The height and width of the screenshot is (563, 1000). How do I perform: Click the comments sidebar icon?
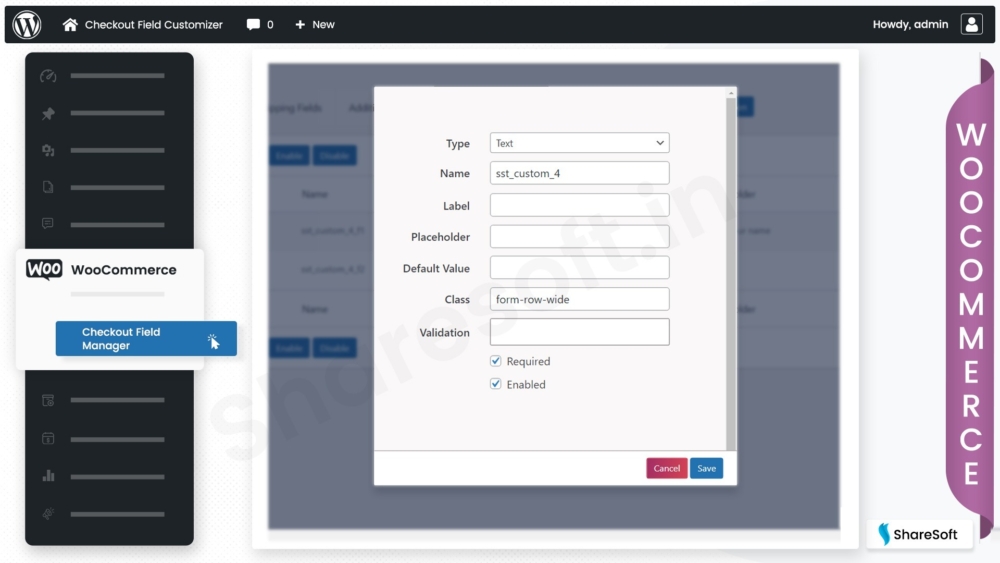click(48, 224)
